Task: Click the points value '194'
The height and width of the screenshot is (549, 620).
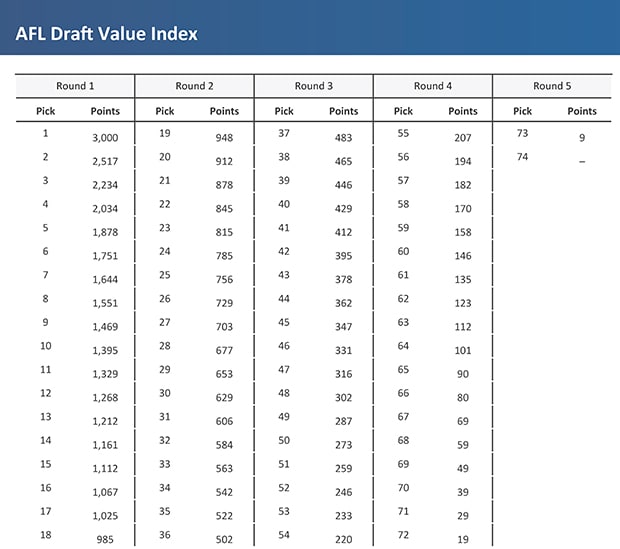Action: pyautogui.click(x=463, y=161)
